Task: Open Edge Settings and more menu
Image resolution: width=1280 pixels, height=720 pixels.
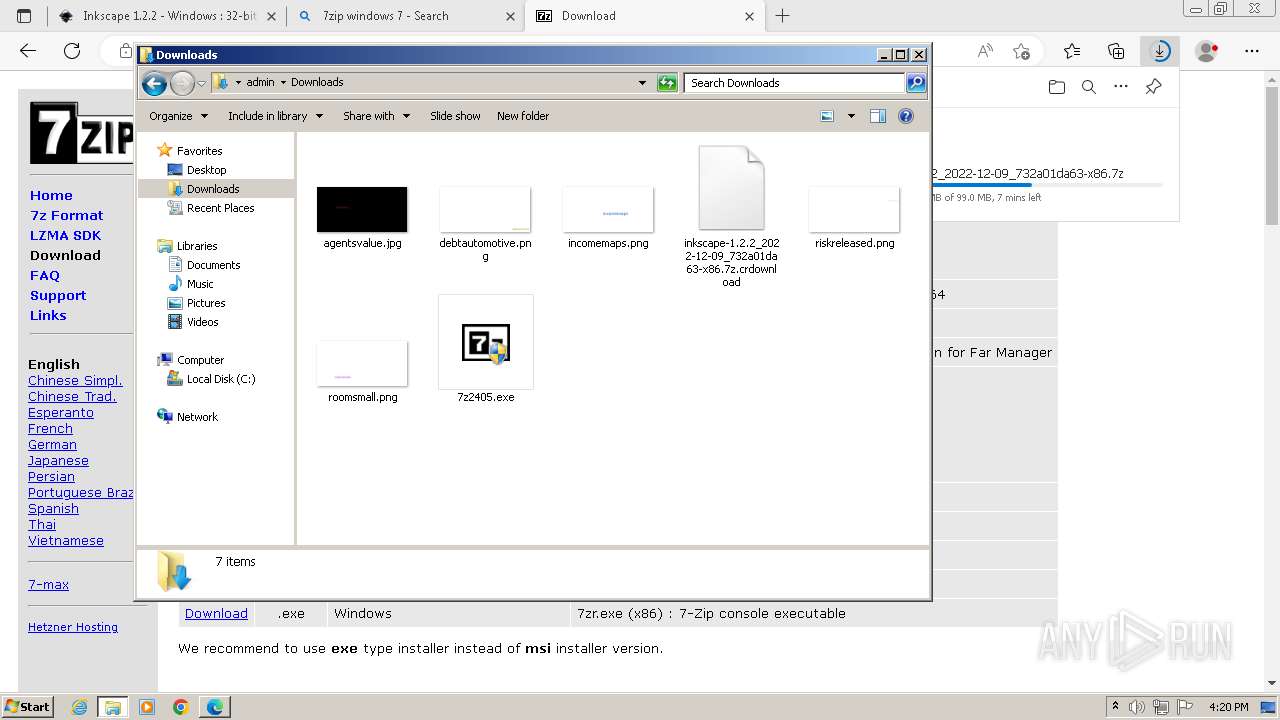Action: [1252, 51]
